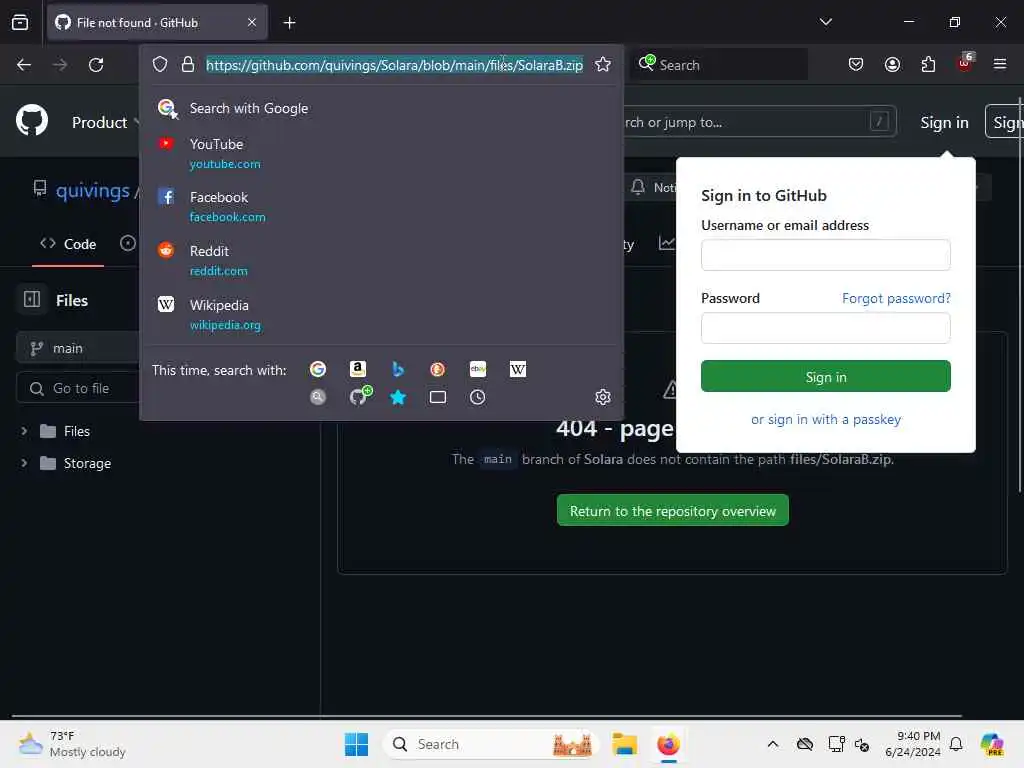
Task: Click the taskbar Search box
Action: coord(490,744)
